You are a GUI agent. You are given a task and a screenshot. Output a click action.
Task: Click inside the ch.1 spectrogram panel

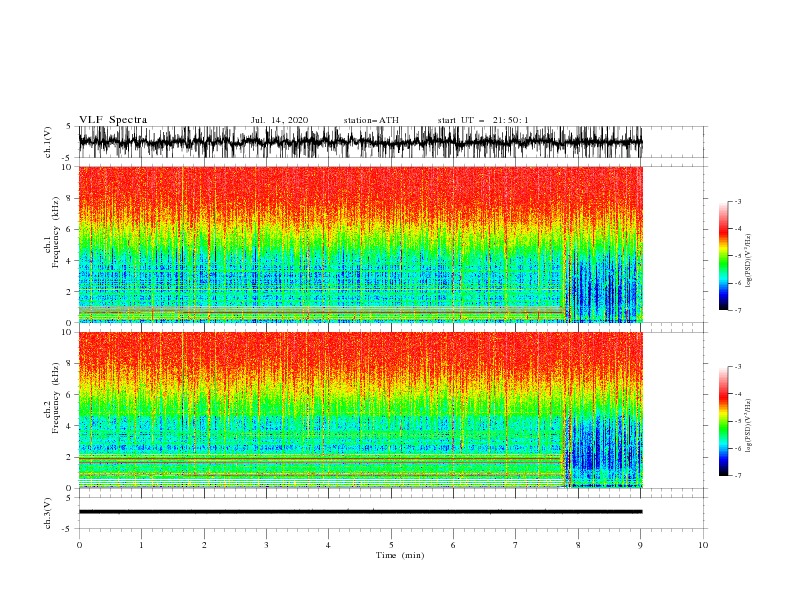[x=361, y=244]
